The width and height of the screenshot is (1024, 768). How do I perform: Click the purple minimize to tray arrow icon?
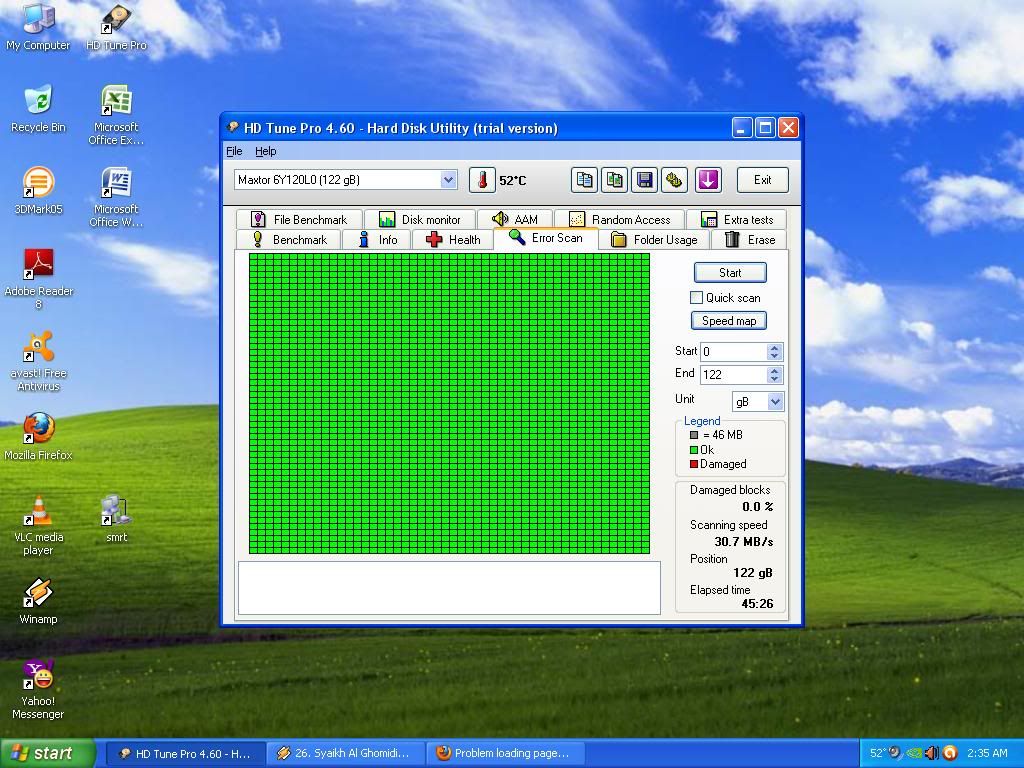(709, 180)
